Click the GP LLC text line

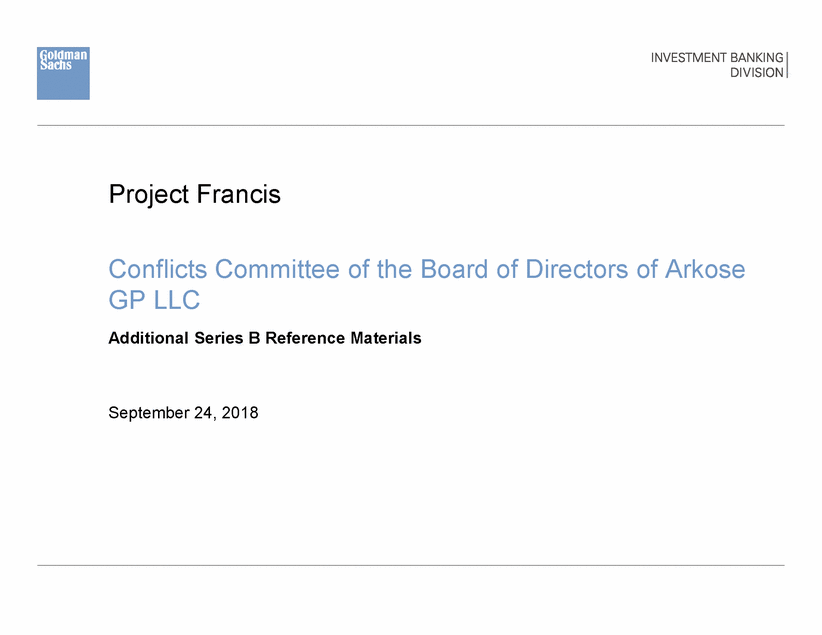tap(155, 301)
